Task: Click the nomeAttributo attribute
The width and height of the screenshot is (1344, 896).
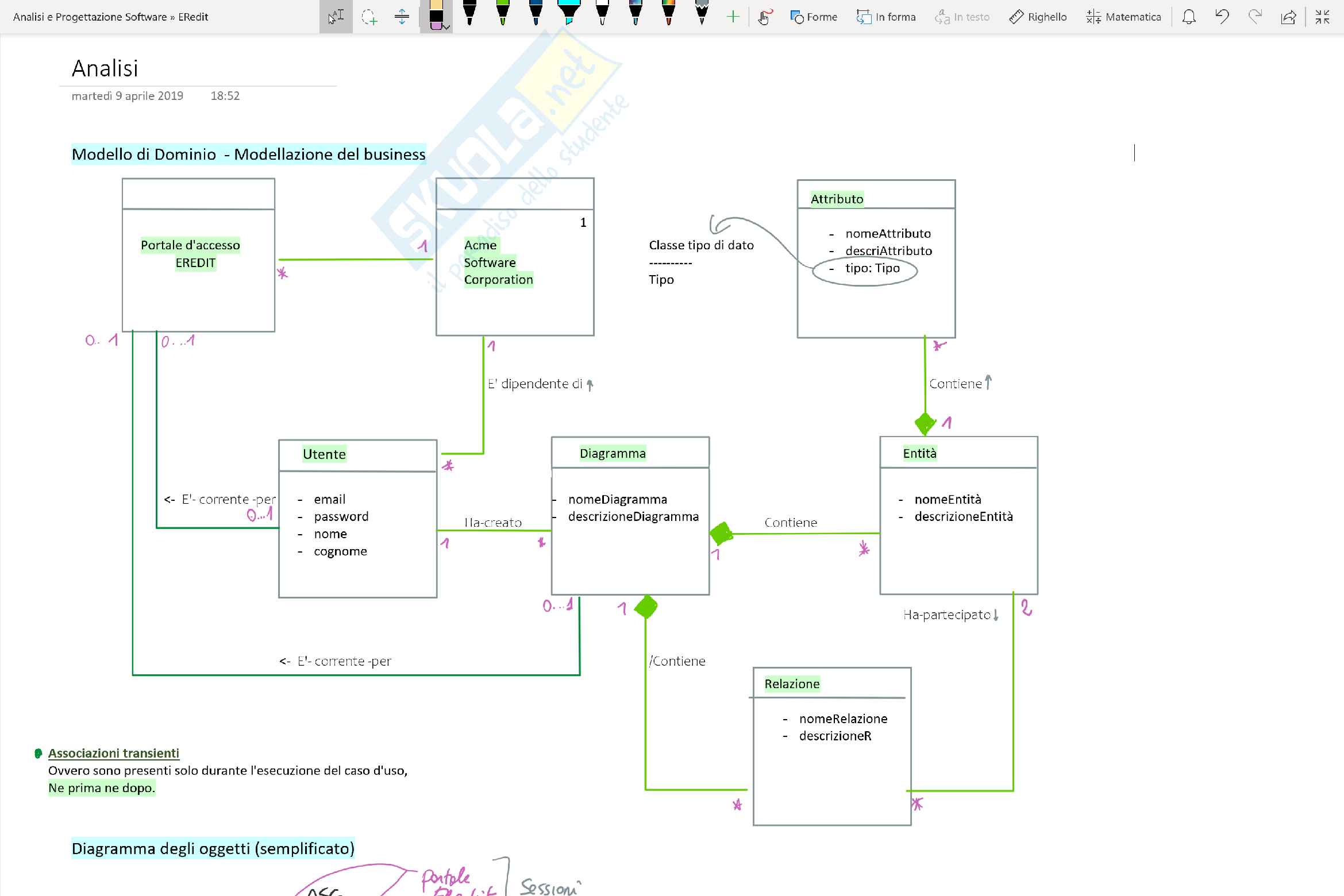Action: point(888,233)
